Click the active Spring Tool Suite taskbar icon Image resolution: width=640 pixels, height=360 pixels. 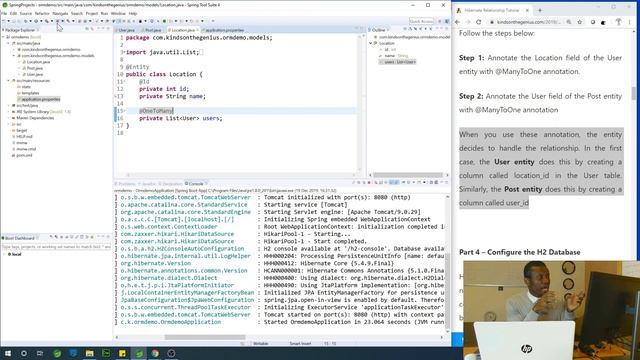click(x=139, y=353)
